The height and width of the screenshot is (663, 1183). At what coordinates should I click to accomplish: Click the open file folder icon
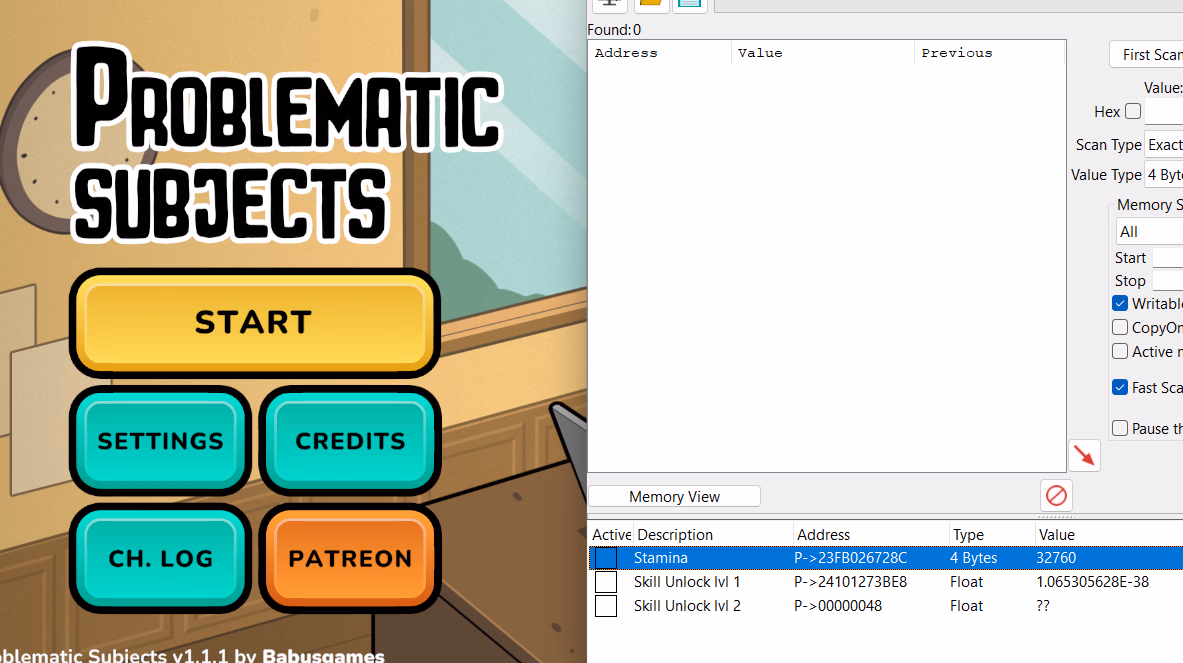pyautogui.click(x=651, y=3)
